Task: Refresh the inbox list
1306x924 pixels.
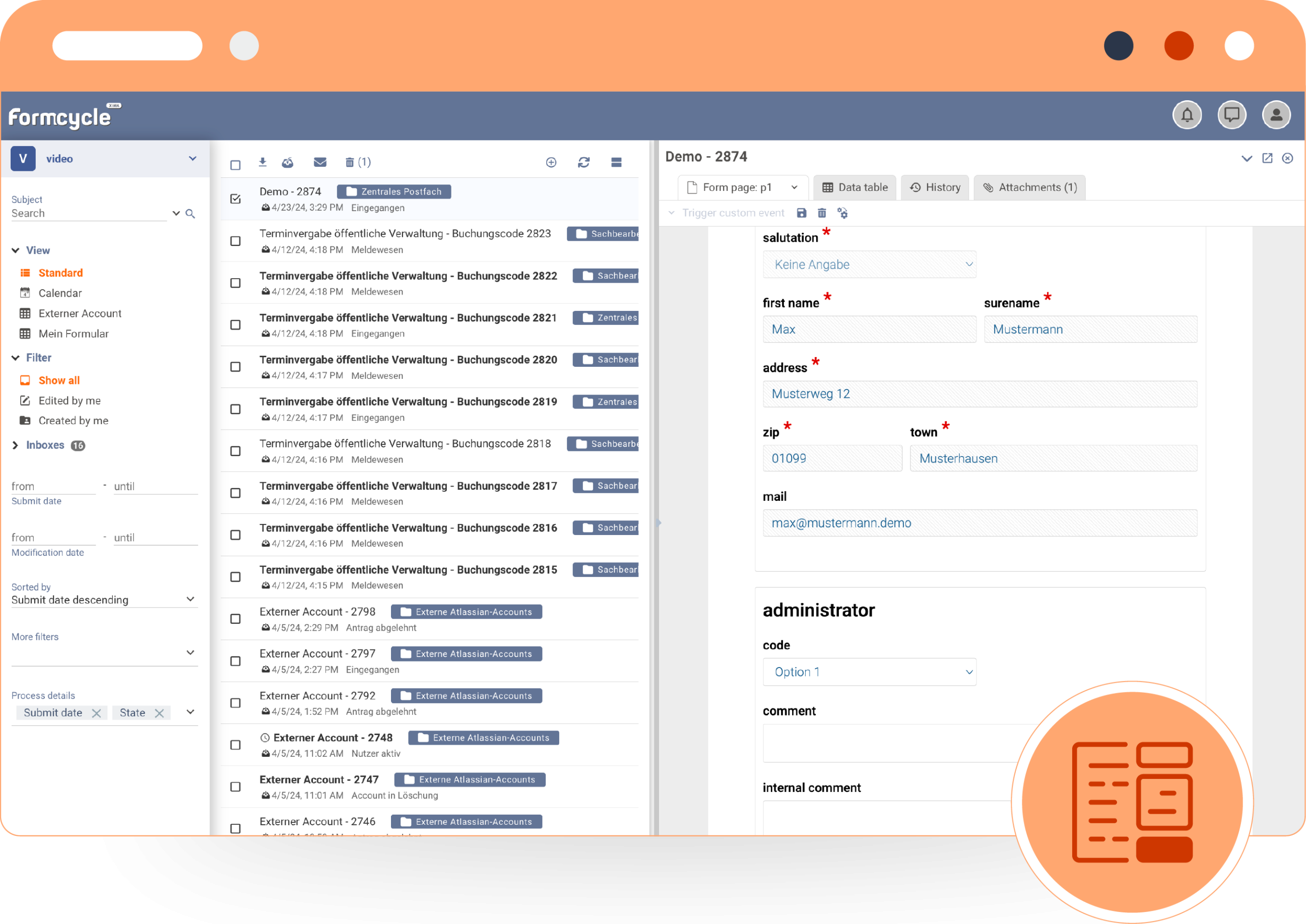Action: pos(584,162)
